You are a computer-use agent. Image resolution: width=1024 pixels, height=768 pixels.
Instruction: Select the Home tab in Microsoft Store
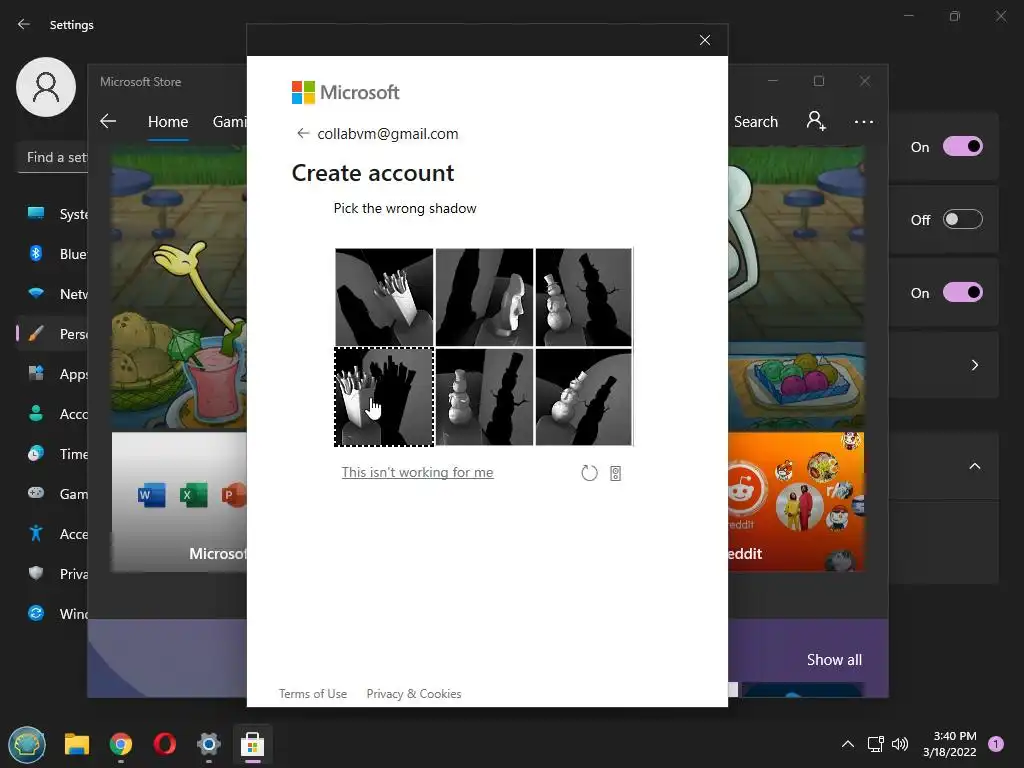(168, 121)
